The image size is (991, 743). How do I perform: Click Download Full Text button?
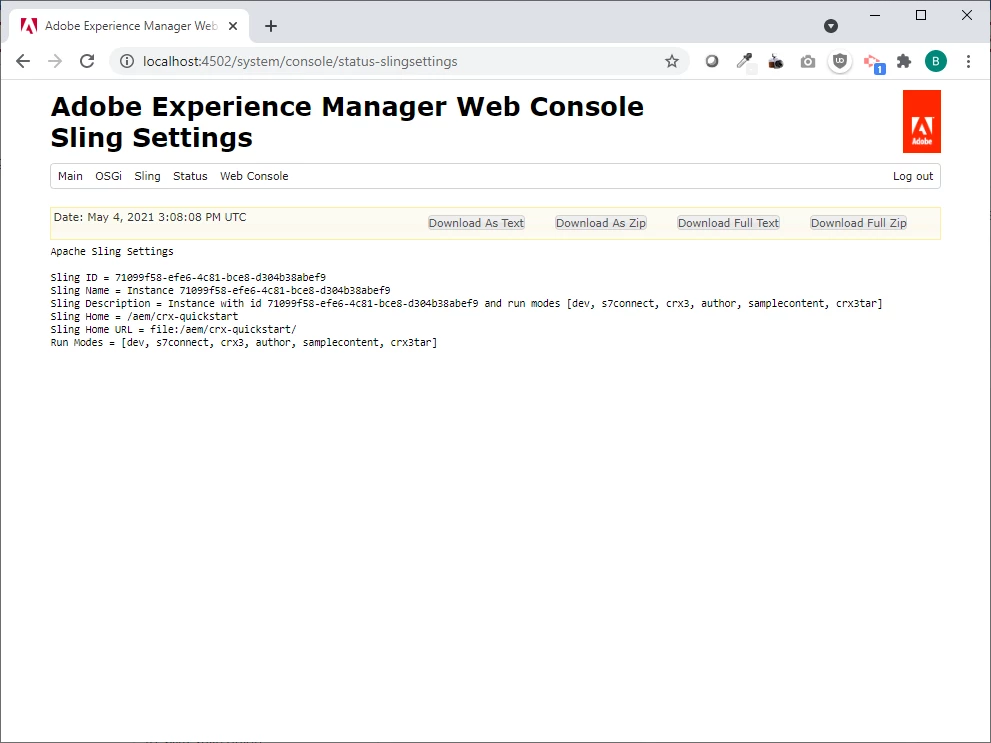(729, 223)
